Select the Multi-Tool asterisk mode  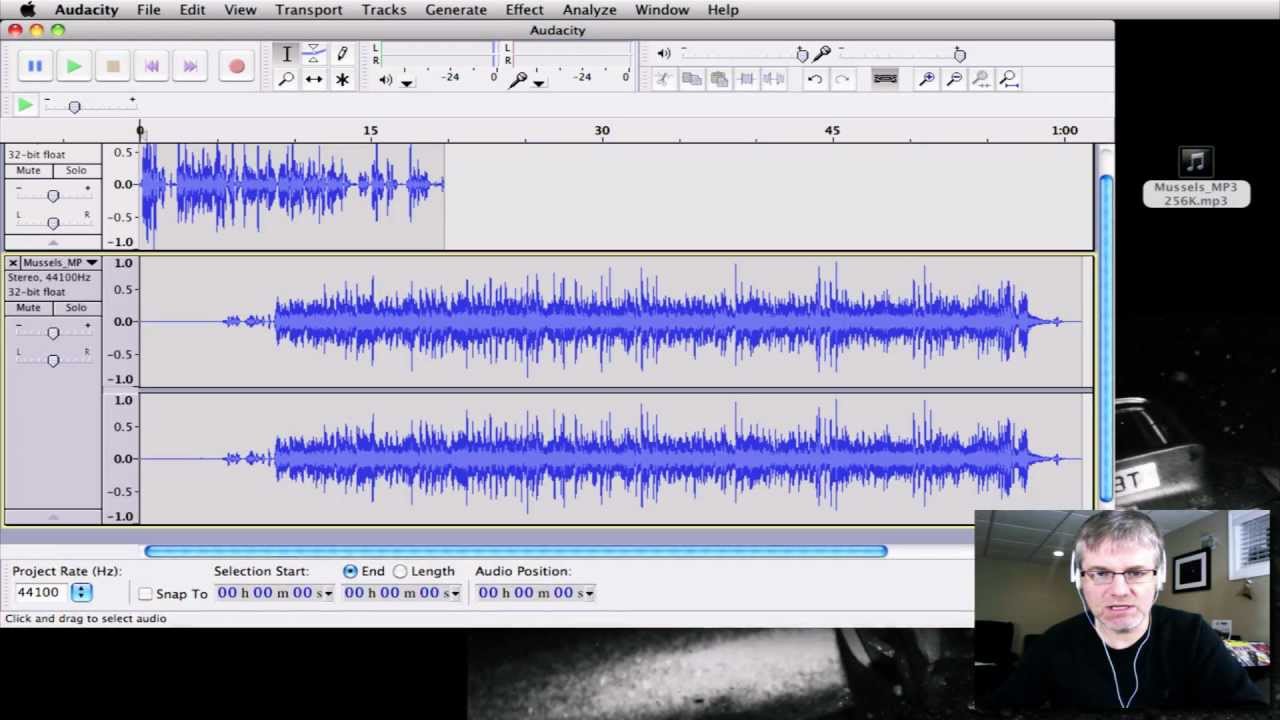point(342,79)
